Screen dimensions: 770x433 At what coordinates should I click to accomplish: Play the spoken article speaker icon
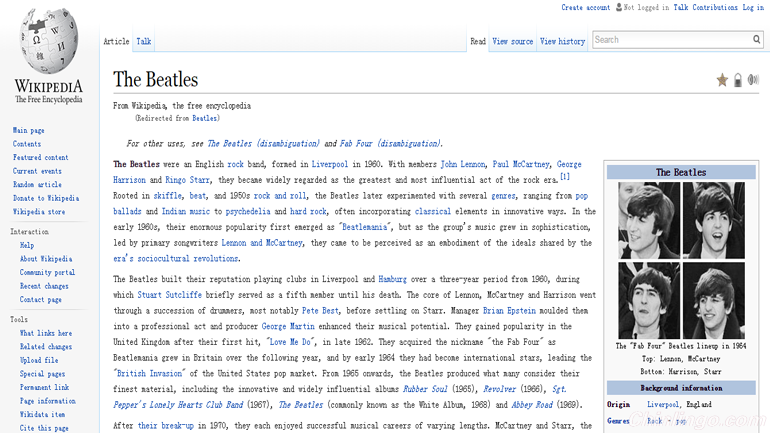753,80
